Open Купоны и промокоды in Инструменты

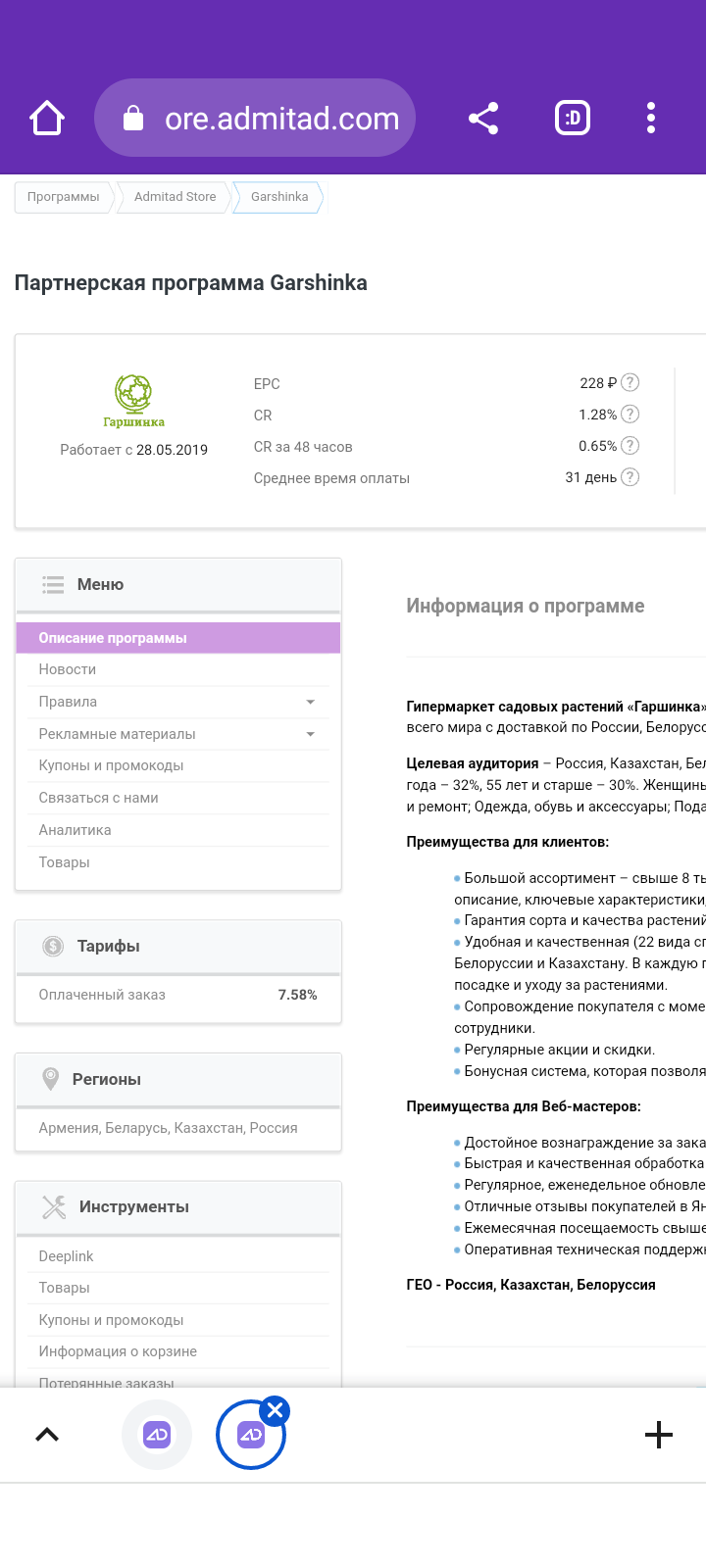(178, 1320)
